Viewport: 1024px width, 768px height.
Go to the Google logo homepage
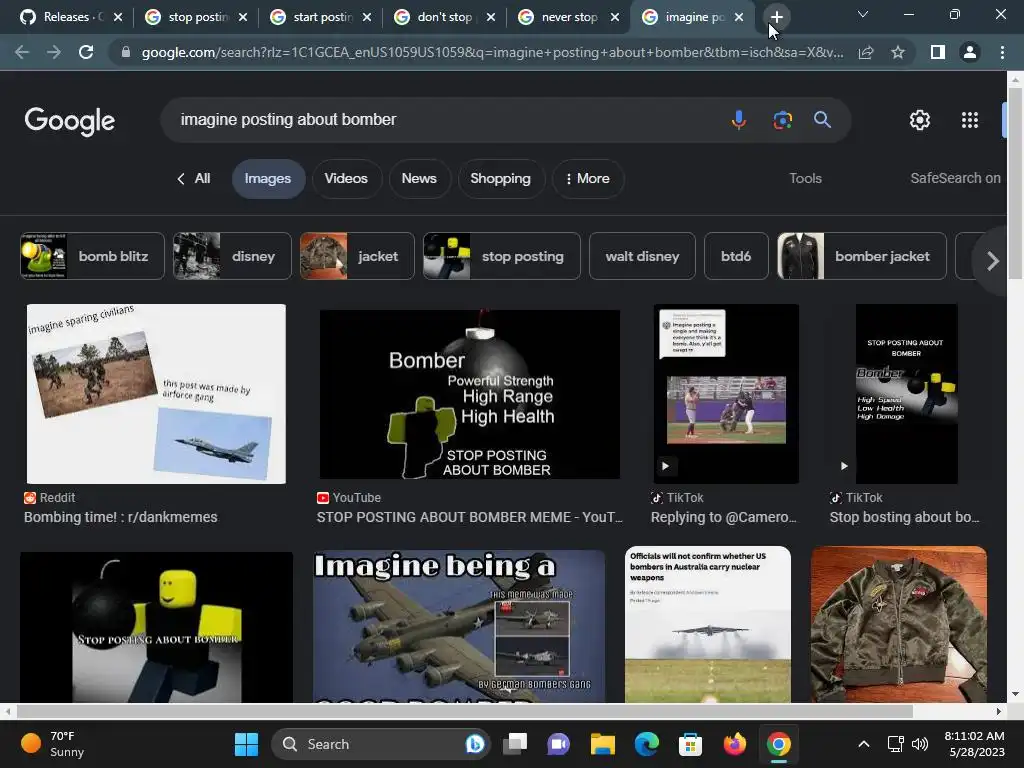point(70,121)
